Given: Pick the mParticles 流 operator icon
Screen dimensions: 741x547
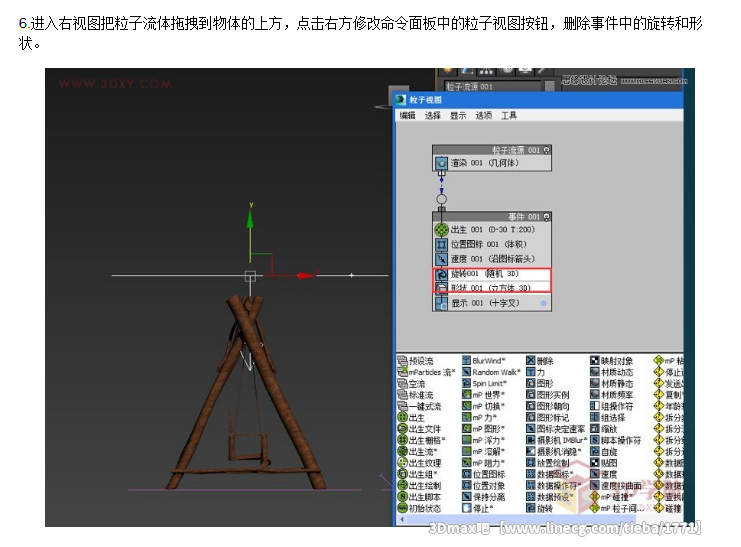Looking at the screenshot, I should point(402,372).
